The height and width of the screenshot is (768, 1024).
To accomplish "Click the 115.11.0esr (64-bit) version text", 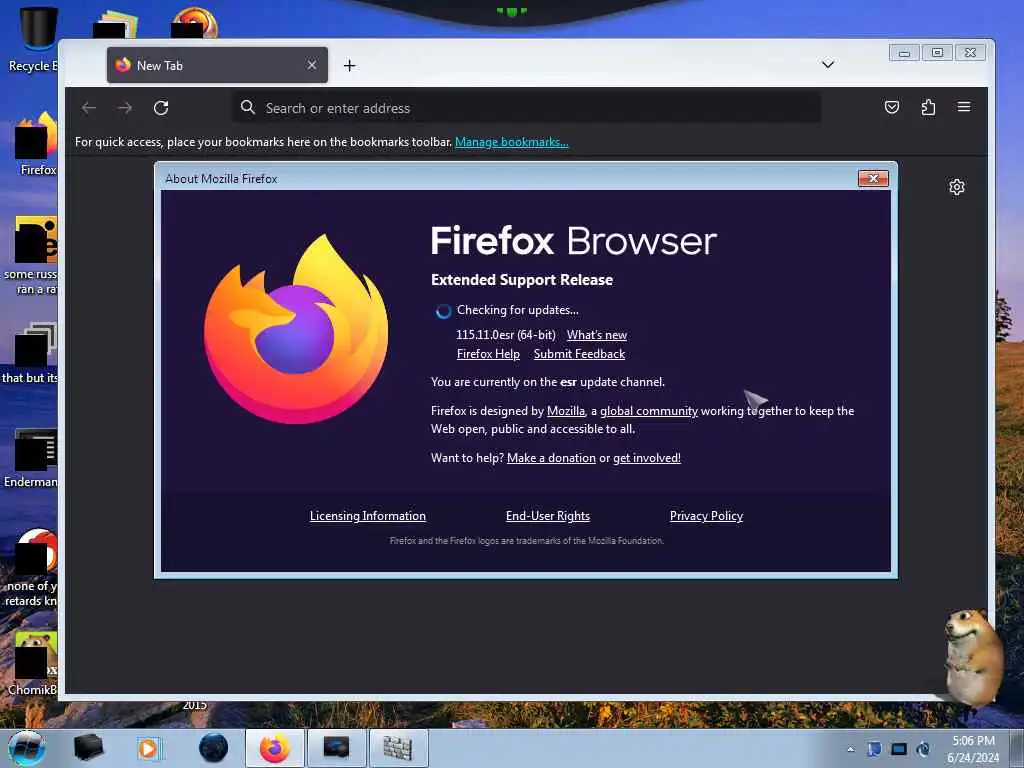I will coord(505,335).
